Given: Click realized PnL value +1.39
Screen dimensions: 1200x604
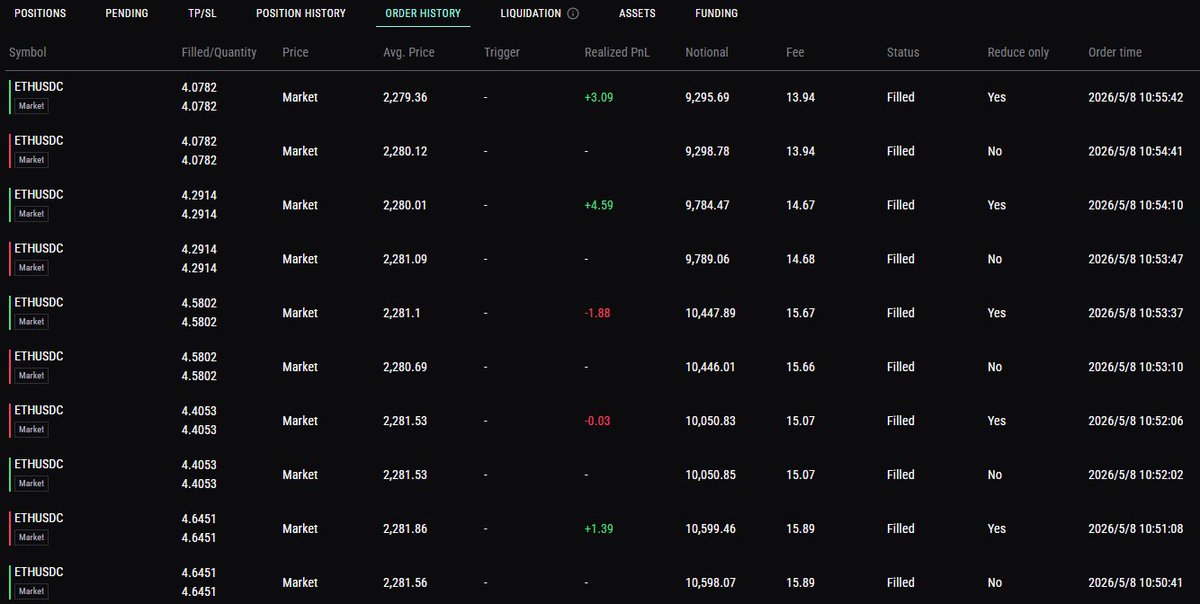Looking at the screenshot, I should 599,529.
